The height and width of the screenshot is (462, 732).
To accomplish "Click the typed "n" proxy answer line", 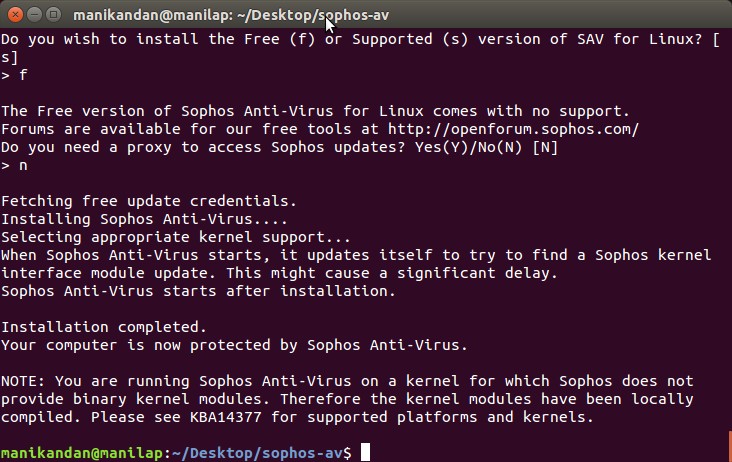I will coord(14,165).
